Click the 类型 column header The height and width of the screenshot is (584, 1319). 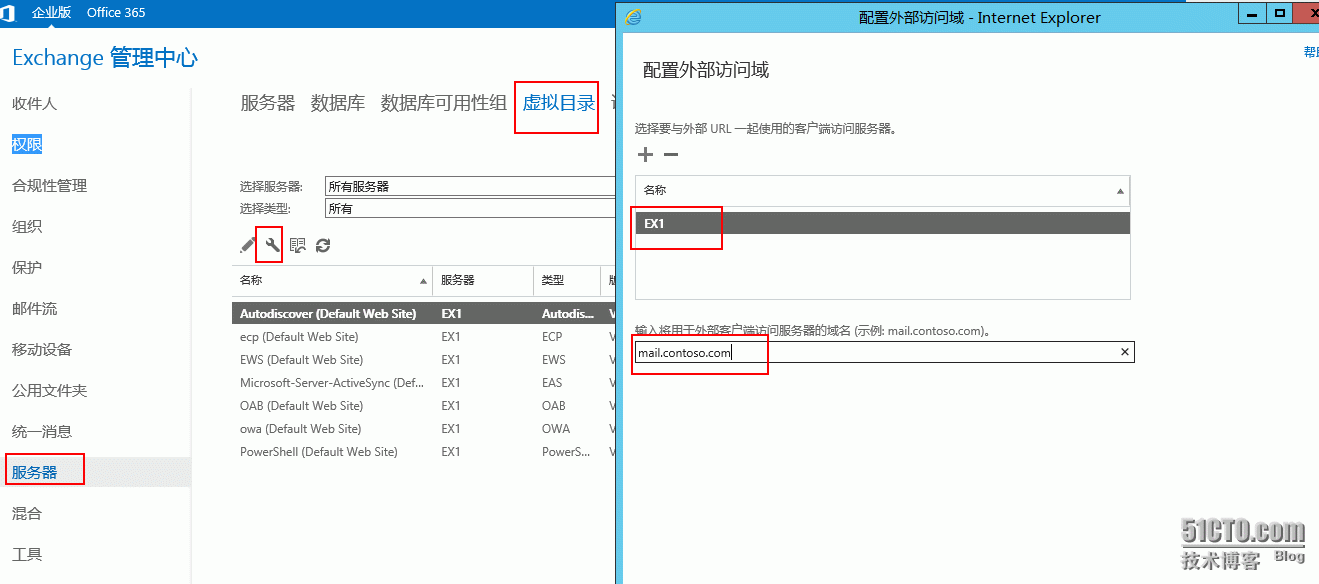566,280
